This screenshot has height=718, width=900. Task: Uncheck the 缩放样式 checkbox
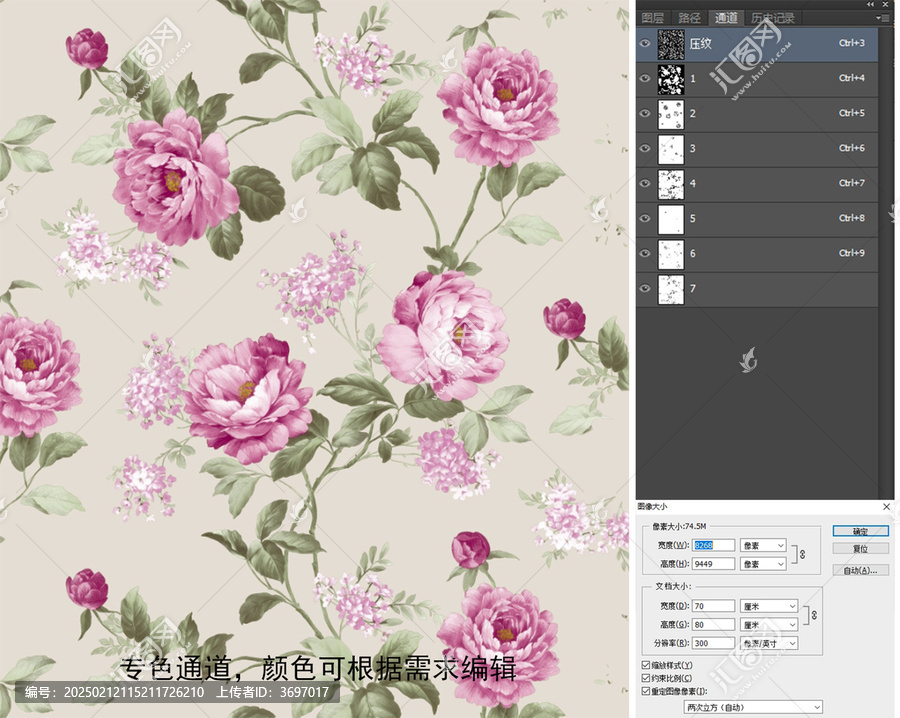[646, 665]
